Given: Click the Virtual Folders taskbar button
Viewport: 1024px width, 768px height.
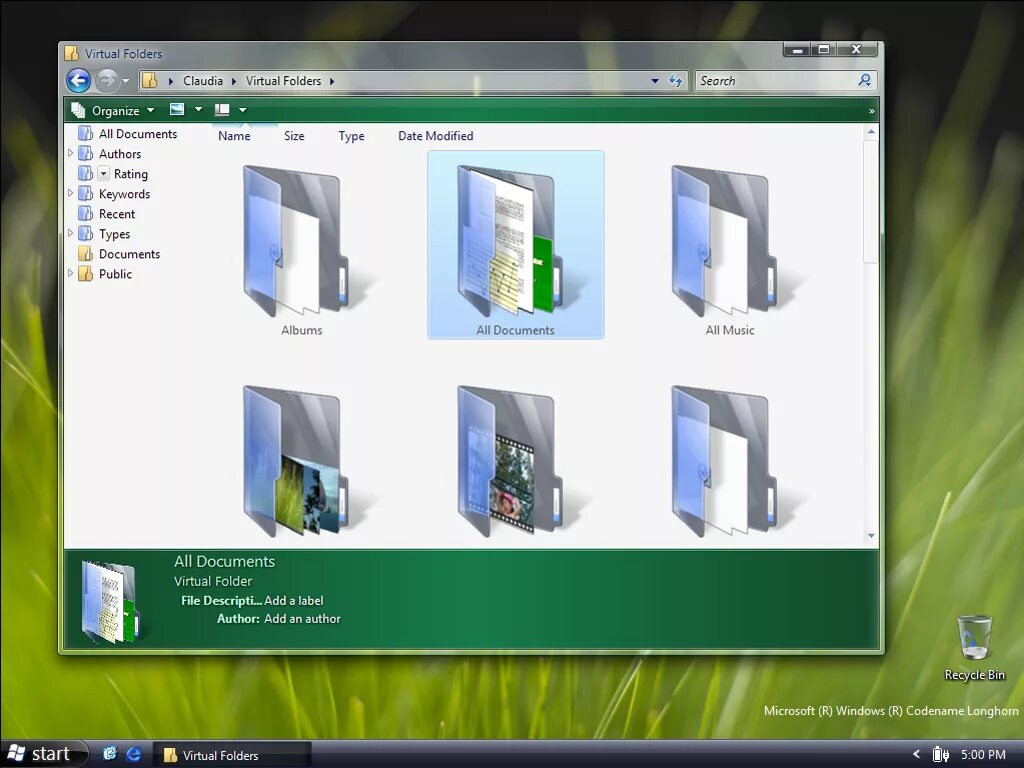Looking at the screenshot, I should (x=232, y=755).
